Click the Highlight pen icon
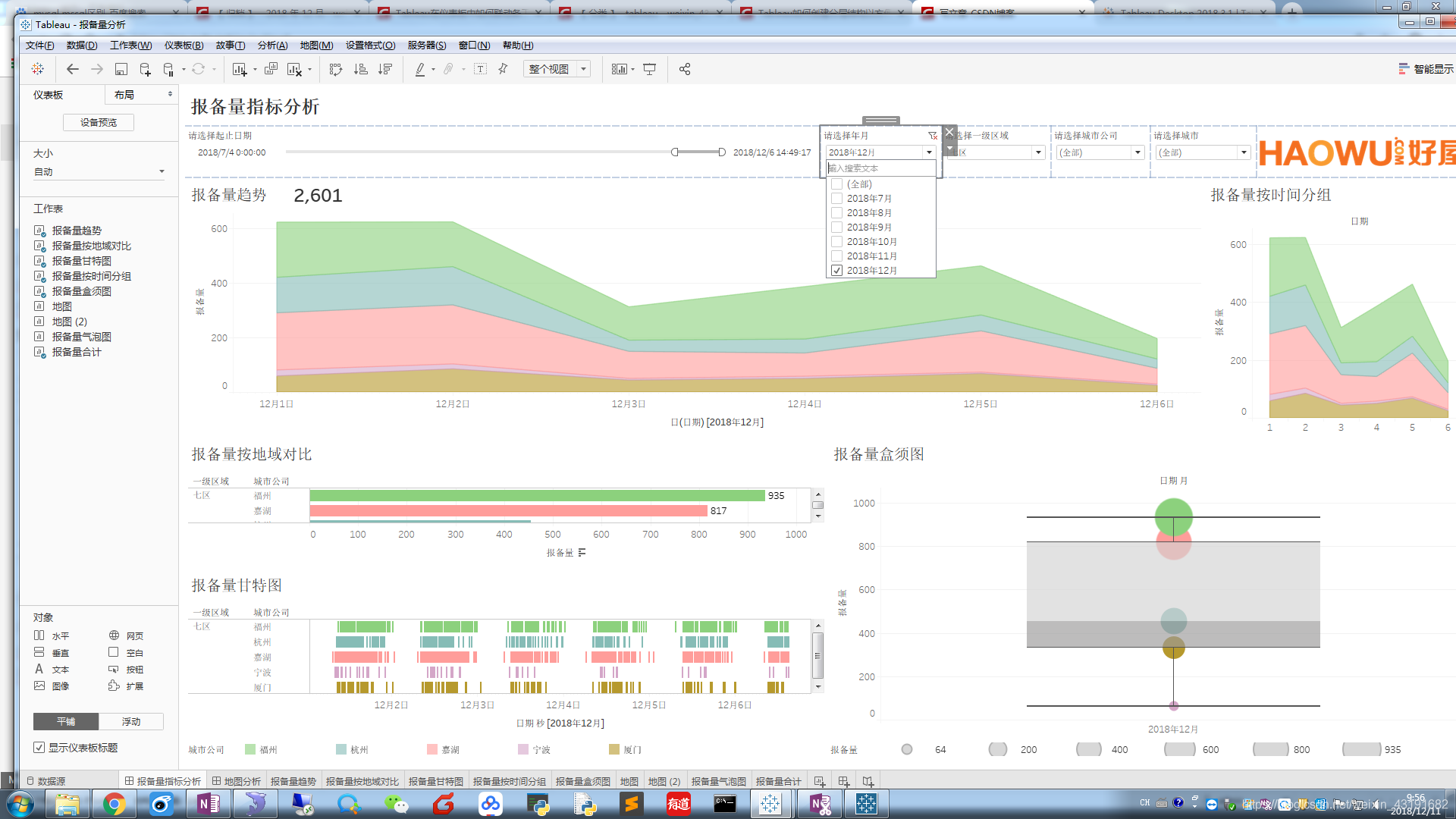1456x819 pixels. point(420,69)
